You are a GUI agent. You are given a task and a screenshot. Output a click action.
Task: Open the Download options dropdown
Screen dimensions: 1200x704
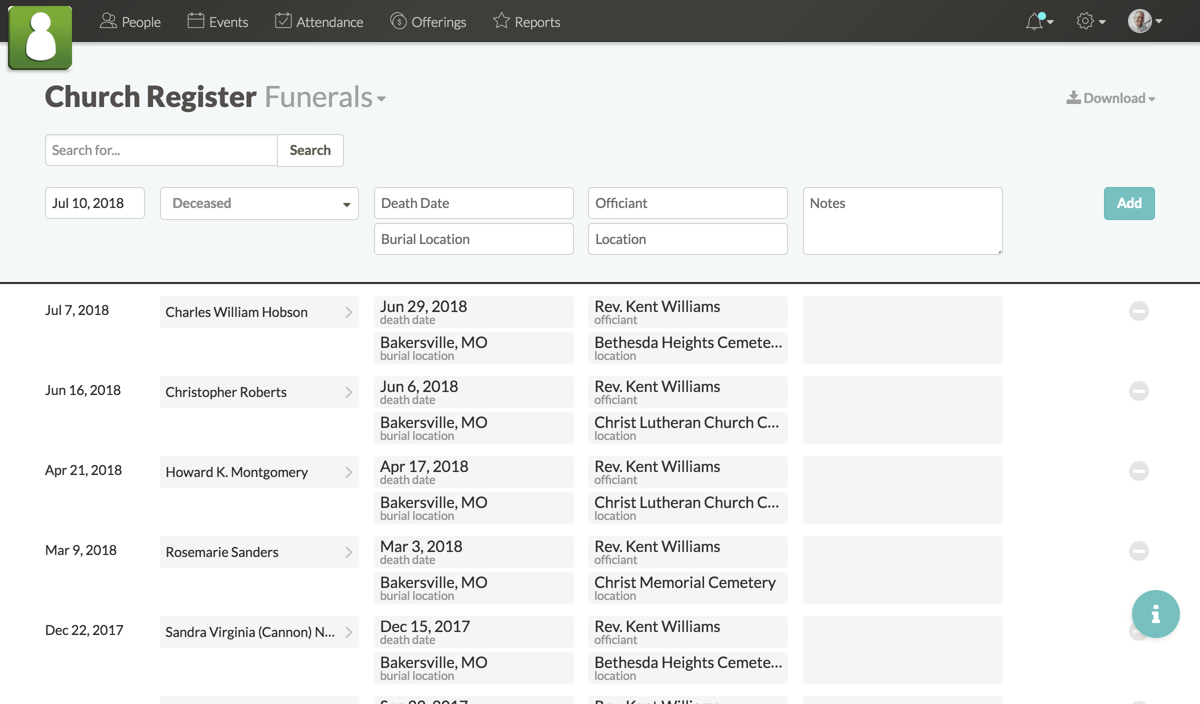1111,97
